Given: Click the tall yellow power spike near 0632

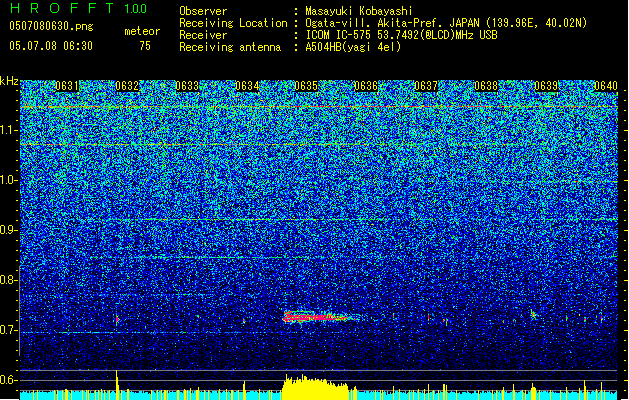Looking at the screenshot, I should (117, 385).
